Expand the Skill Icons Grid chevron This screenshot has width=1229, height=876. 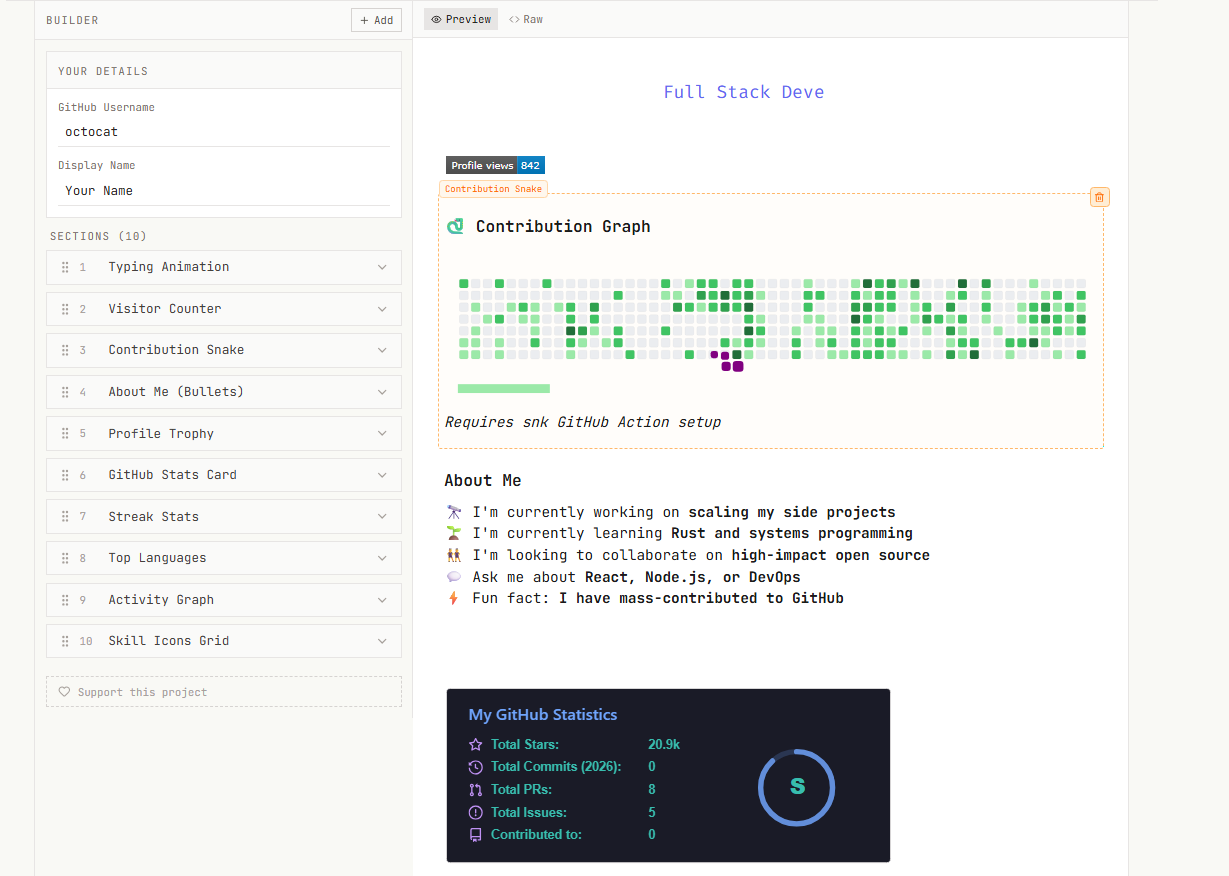point(382,641)
